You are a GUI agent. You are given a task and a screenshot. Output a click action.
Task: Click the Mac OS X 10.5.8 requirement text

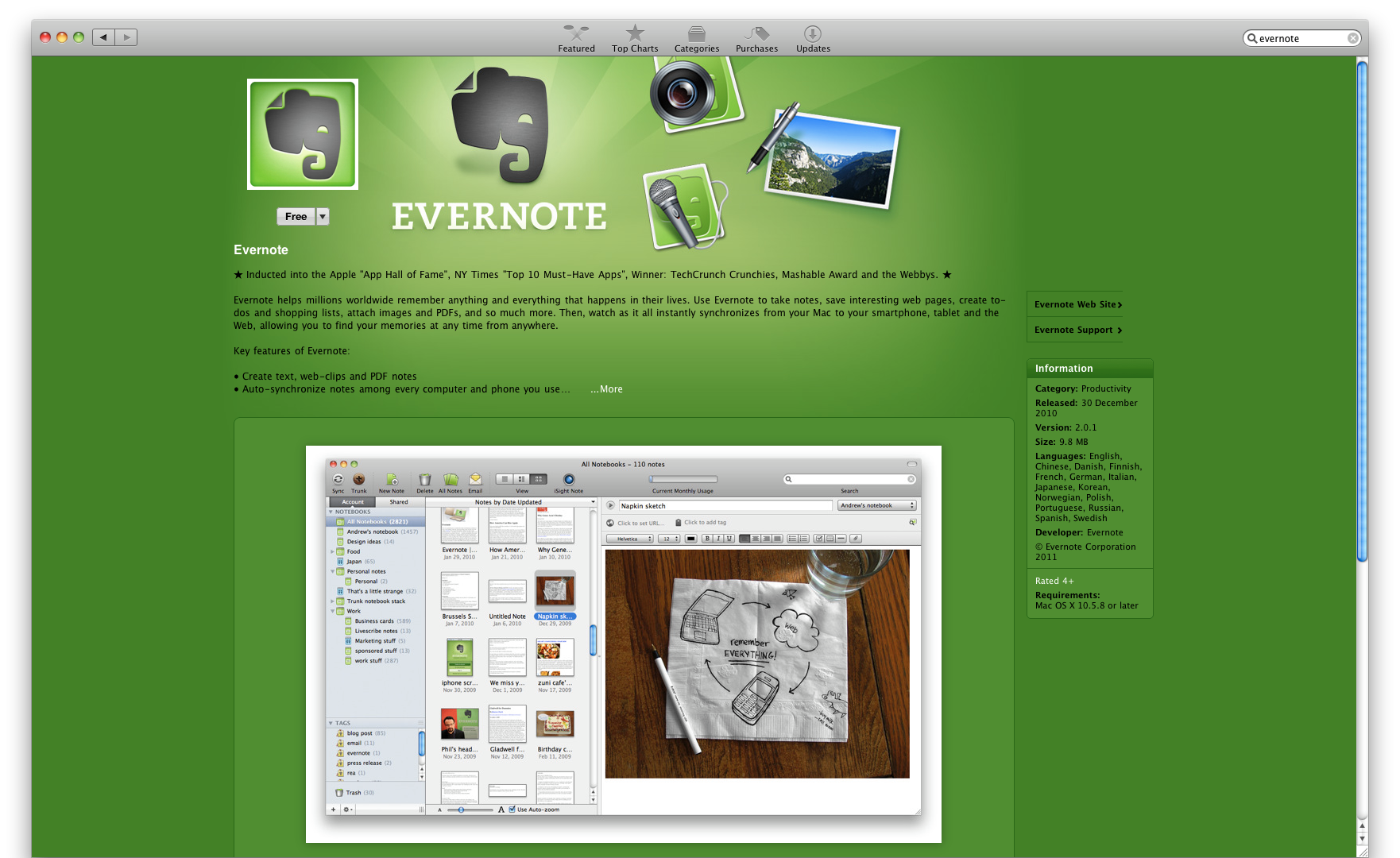click(1086, 605)
